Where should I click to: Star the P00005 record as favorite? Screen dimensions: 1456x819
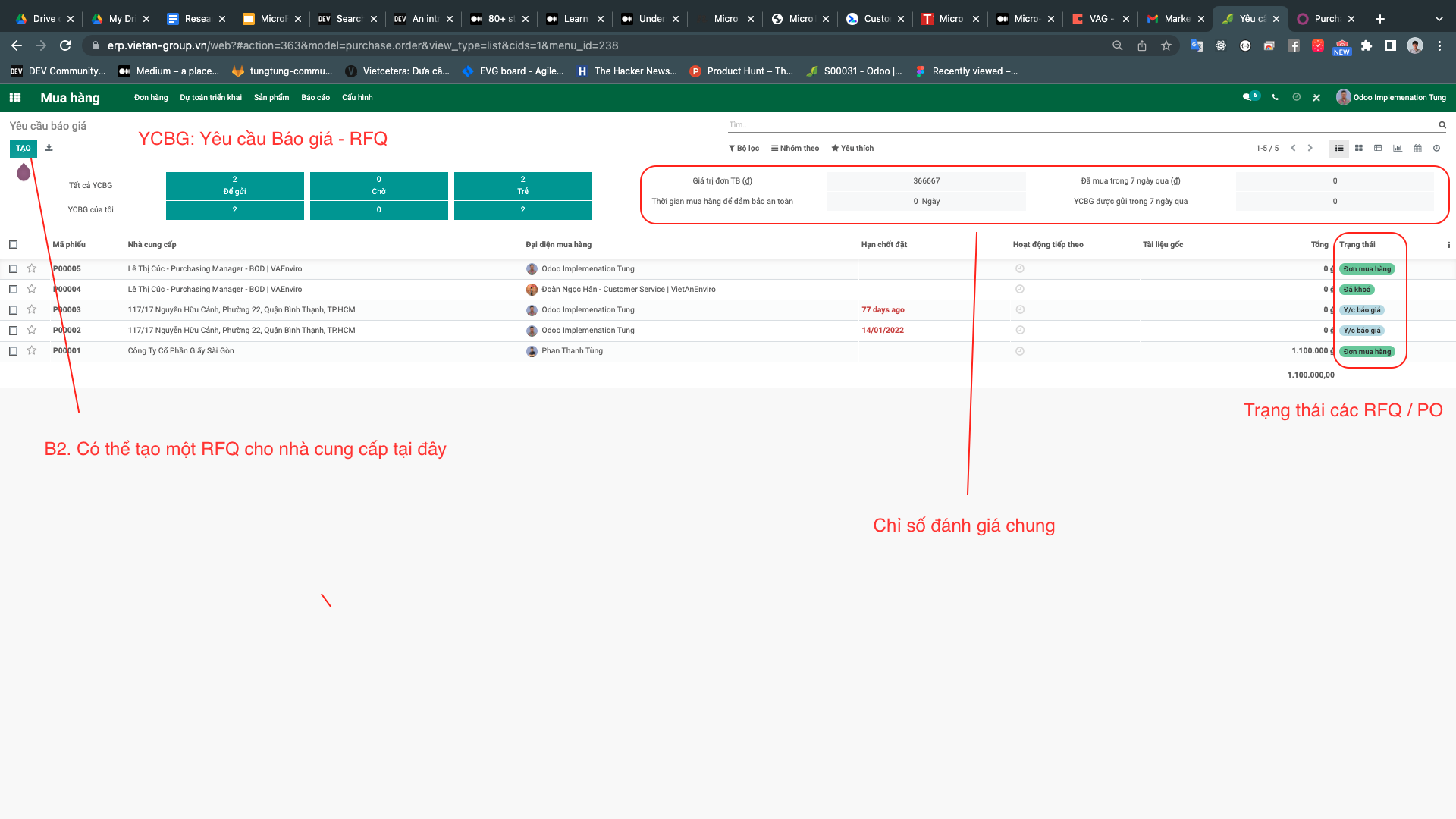coord(32,268)
